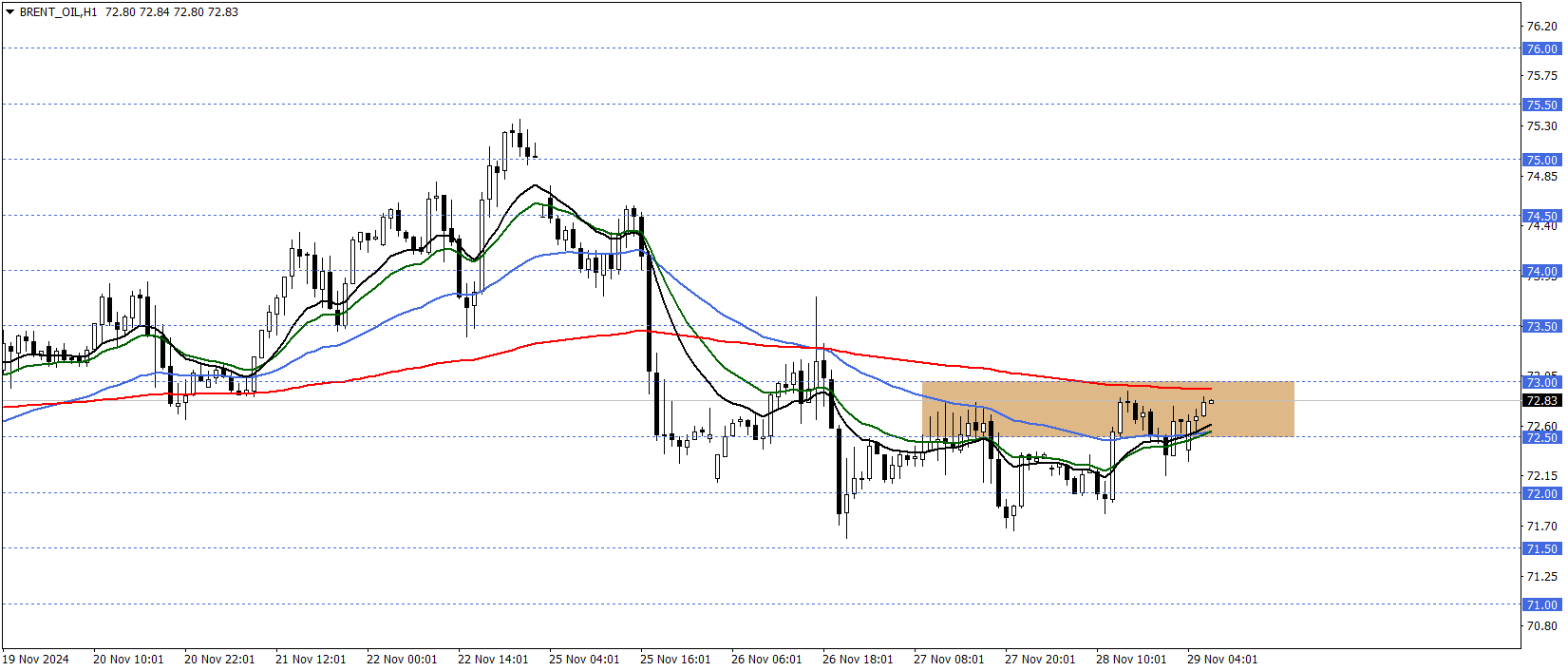Click the 73.00 level label
The height and width of the screenshot is (671, 1568).
1541,382
